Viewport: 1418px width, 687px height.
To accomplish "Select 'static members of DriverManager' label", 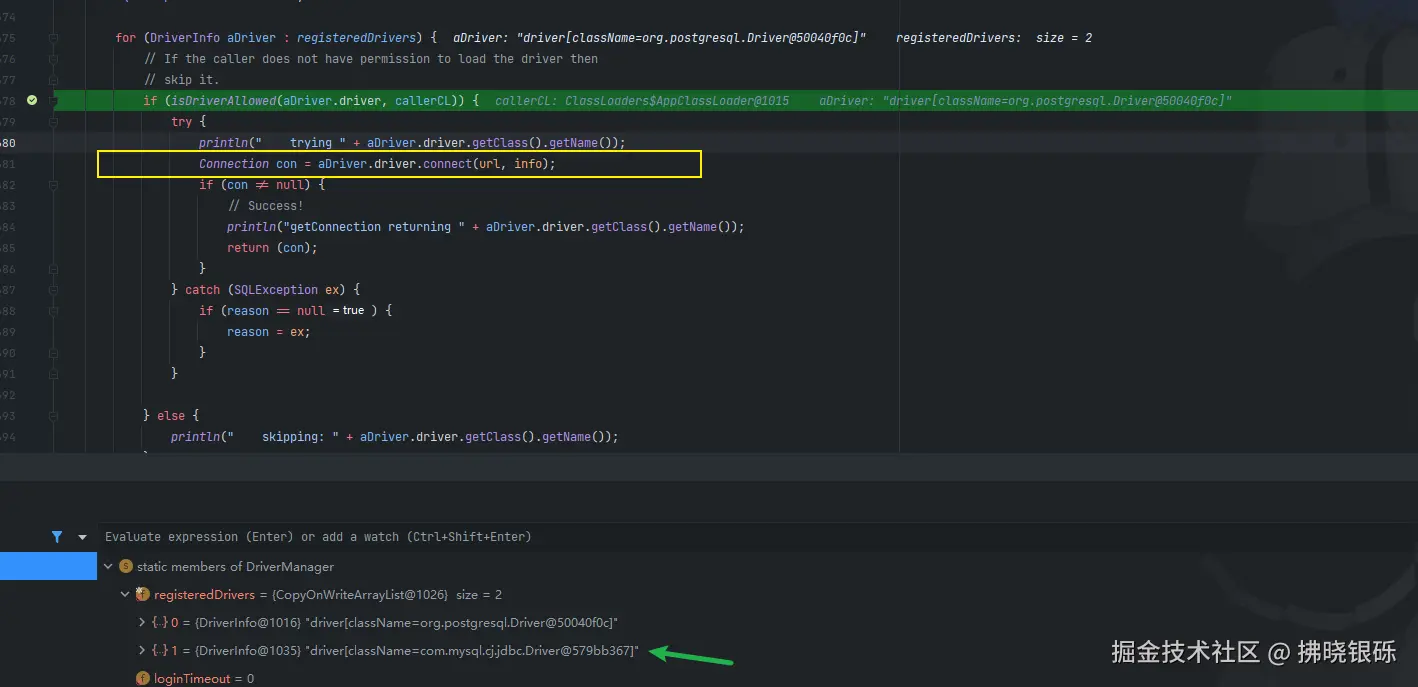I will (235, 566).
